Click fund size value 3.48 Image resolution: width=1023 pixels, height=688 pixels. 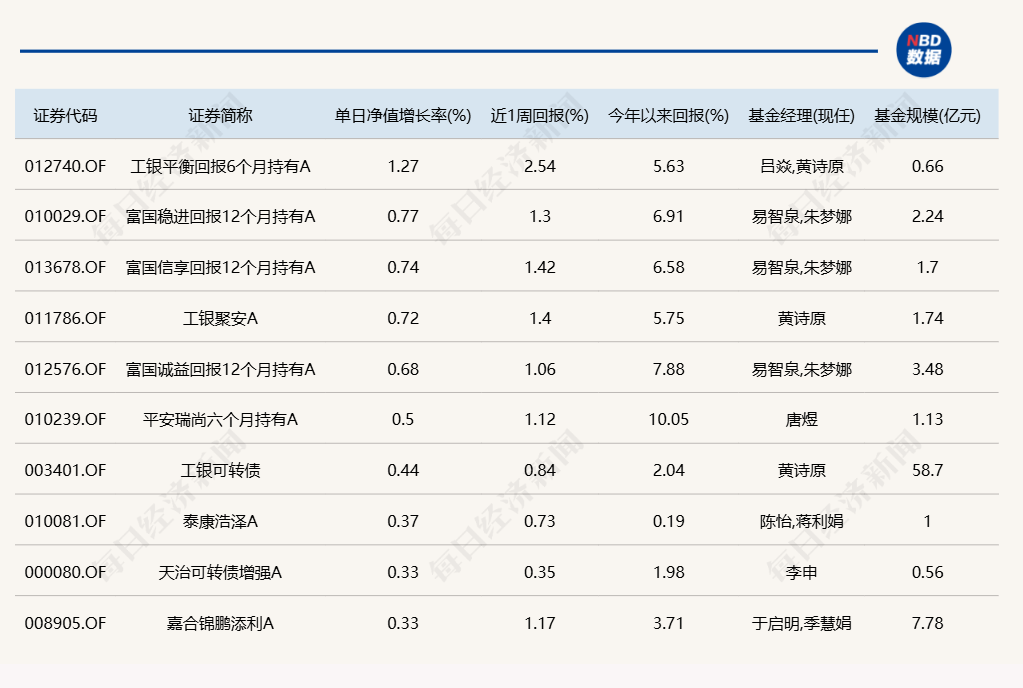pos(927,369)
